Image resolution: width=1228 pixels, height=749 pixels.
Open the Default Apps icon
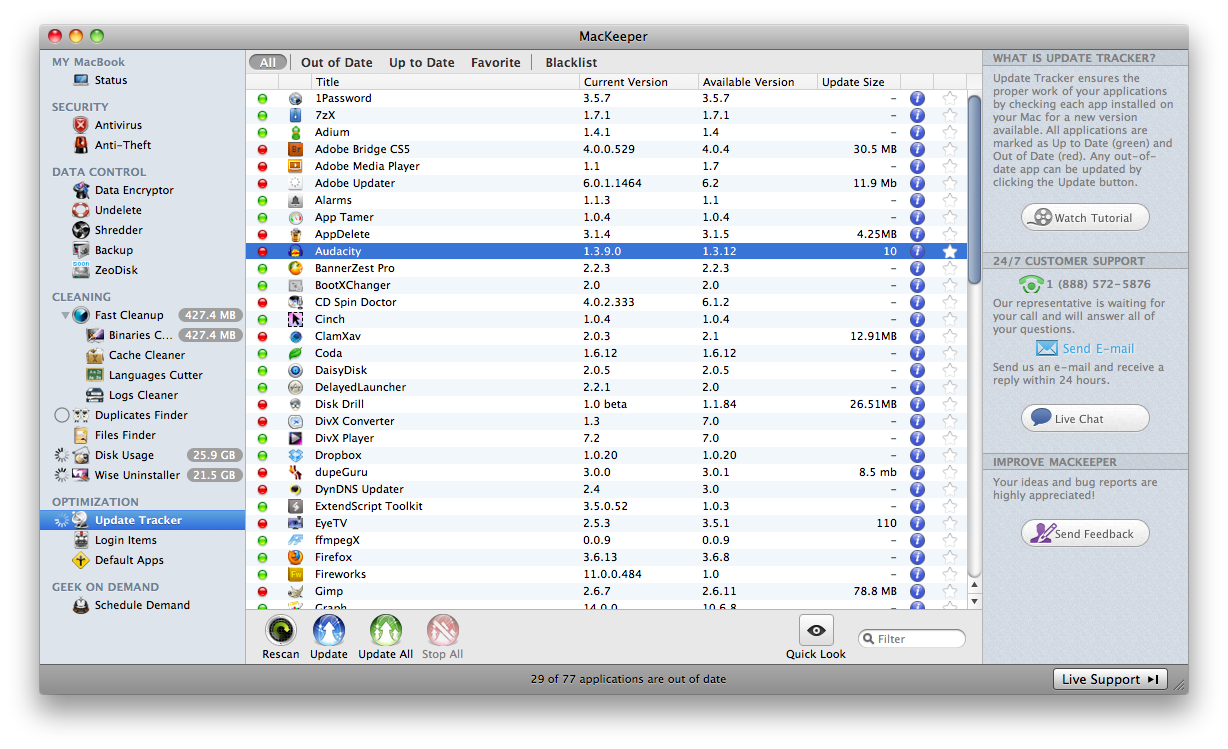(x=81, y=560)
